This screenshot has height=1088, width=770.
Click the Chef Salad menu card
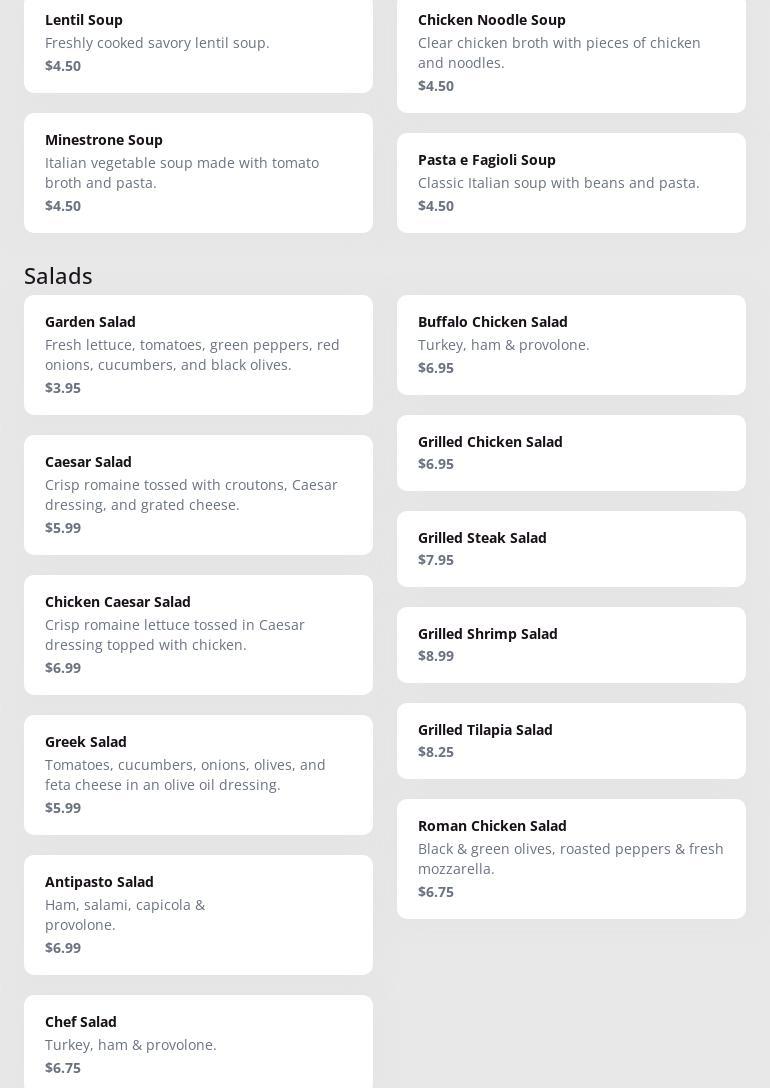coord(198,1043)
